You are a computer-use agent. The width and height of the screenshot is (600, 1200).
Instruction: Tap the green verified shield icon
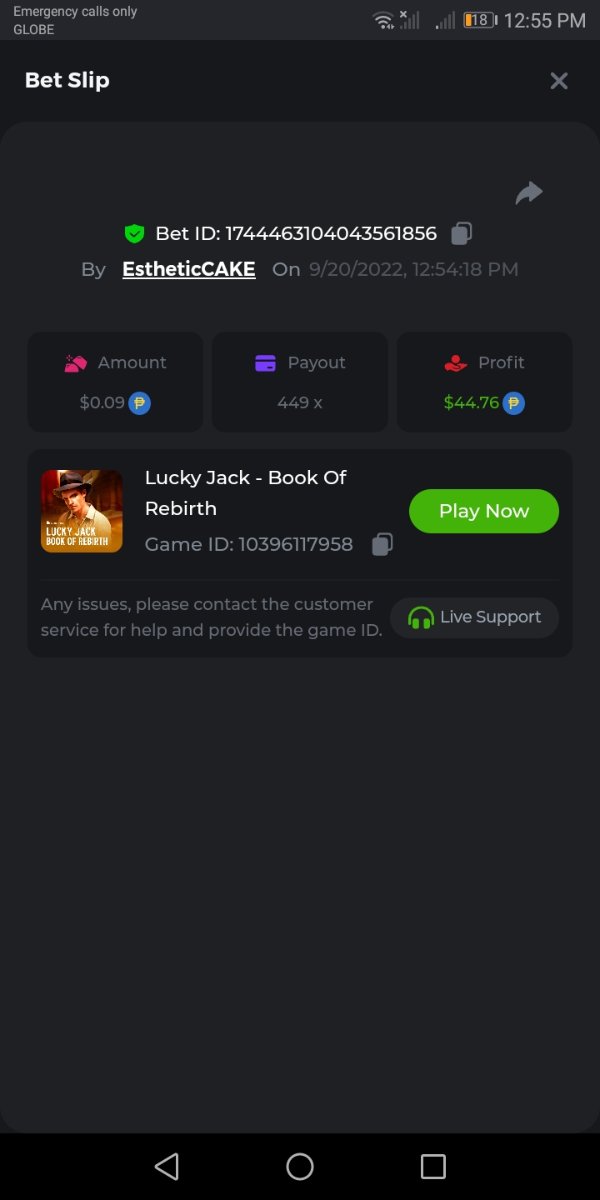pyautogui.click(x=134, y=234)
